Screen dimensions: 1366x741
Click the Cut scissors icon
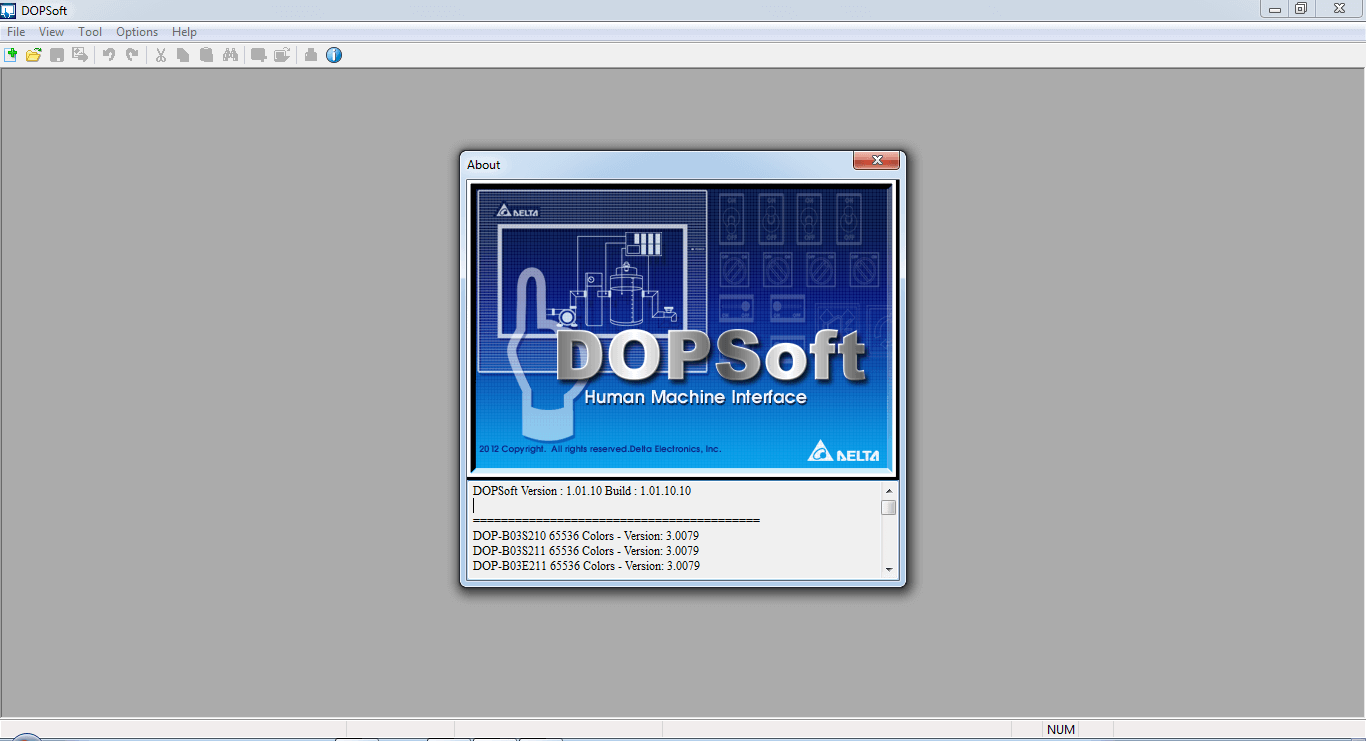point(160,55)
